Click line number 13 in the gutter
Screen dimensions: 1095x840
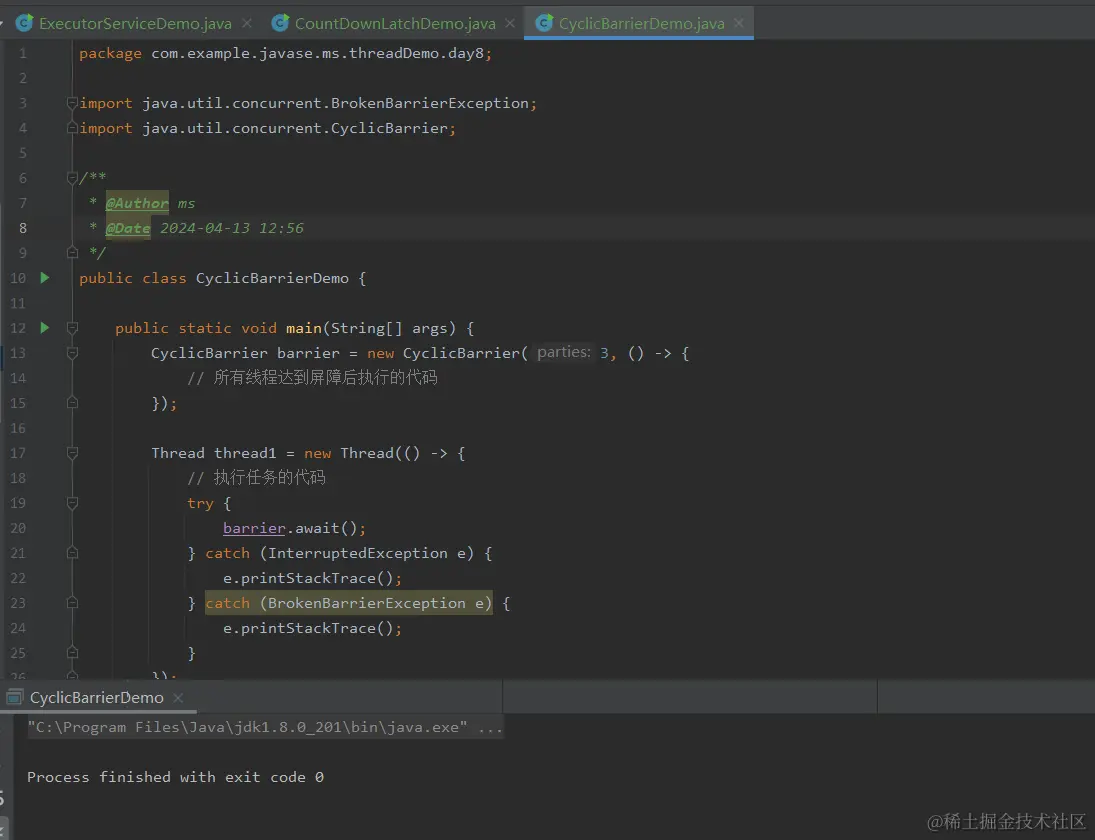pyautogui.click(x=18, y=353)
